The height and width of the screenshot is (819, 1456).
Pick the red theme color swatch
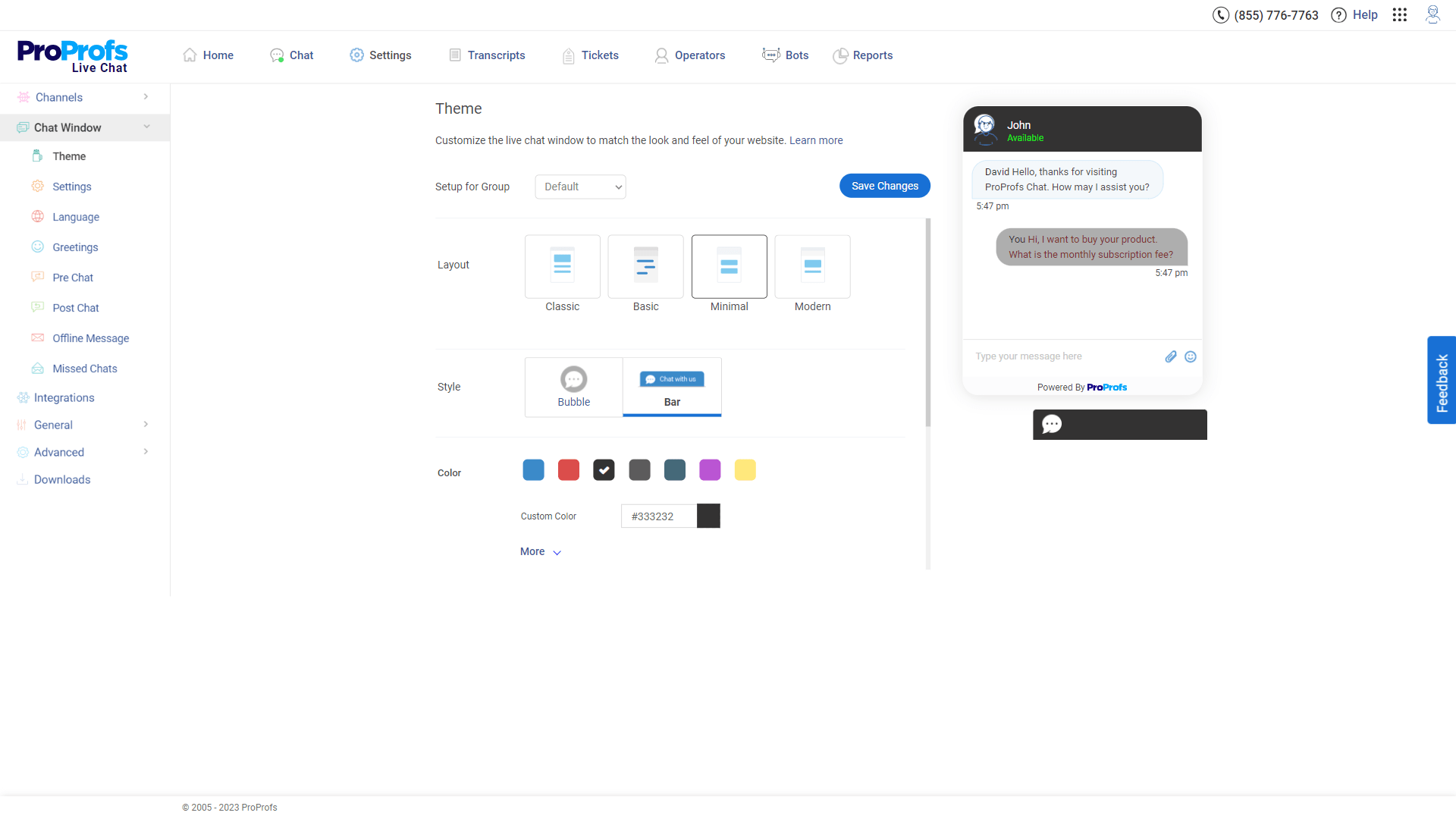pos(569,469)
